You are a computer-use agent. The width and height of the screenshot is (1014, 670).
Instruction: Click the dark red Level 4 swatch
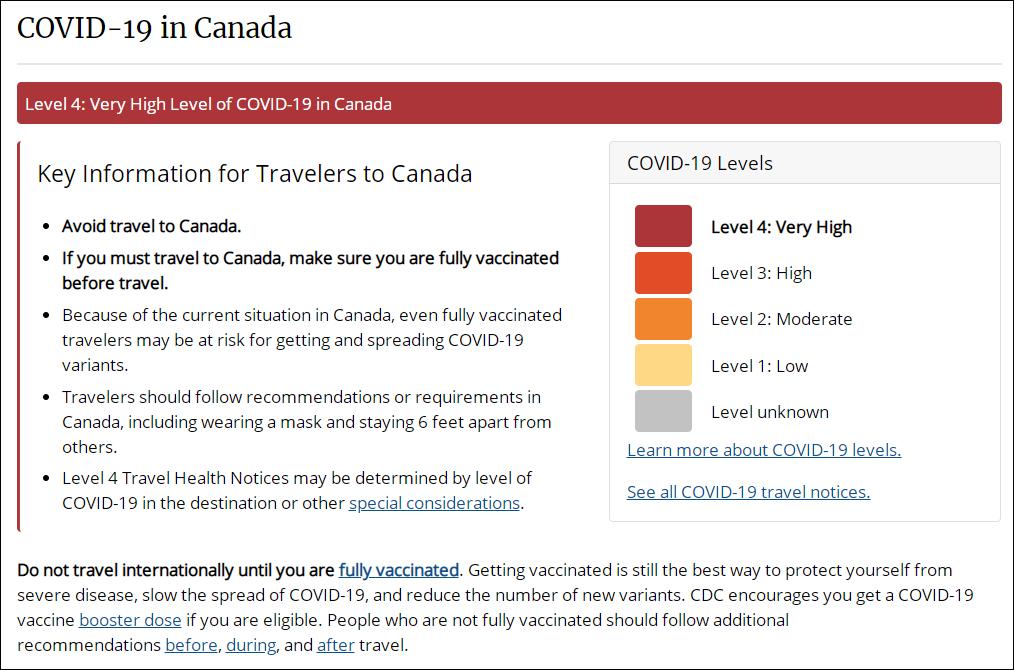[663, 226]
